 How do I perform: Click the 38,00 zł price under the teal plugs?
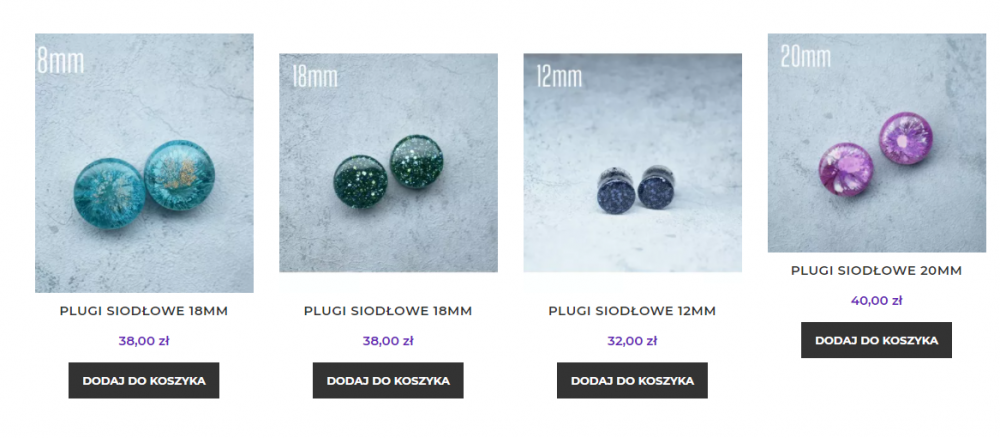144,341
